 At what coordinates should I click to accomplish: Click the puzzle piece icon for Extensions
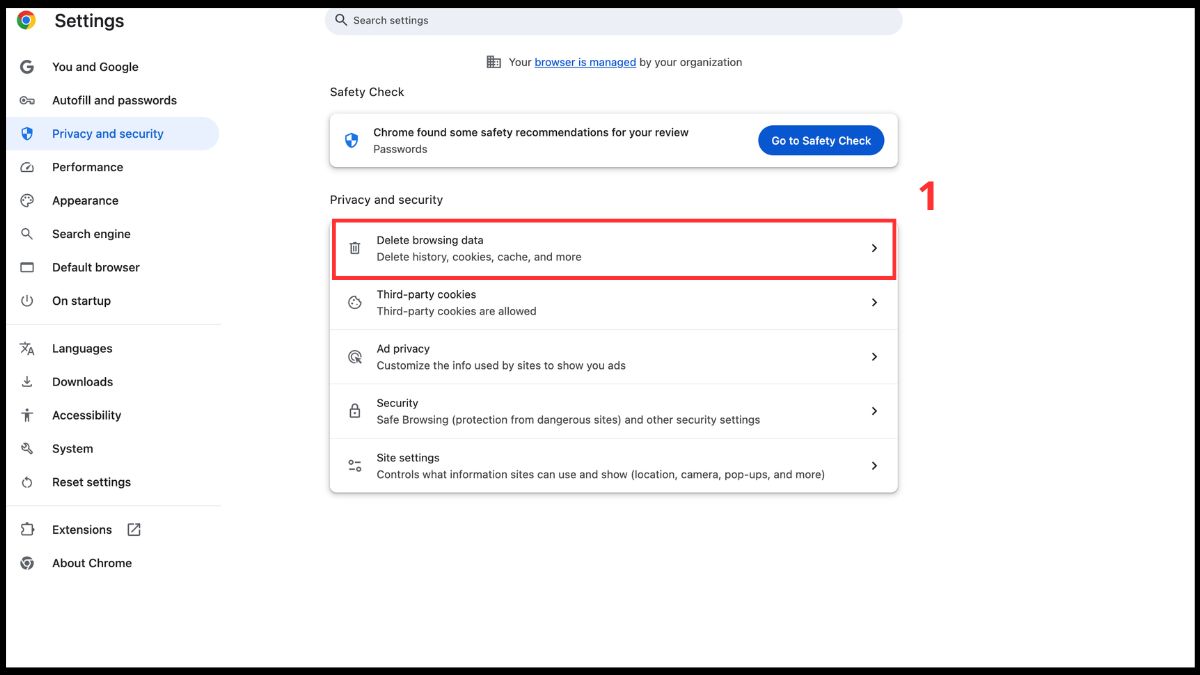click(x=27, y=530)
